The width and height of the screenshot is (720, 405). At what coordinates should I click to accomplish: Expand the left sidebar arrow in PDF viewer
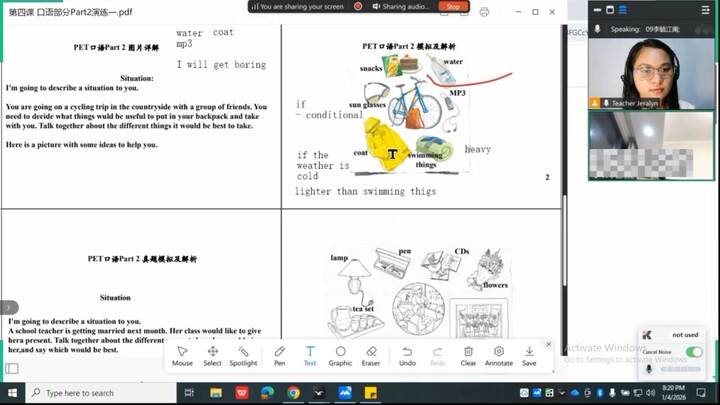pos(9,308)
